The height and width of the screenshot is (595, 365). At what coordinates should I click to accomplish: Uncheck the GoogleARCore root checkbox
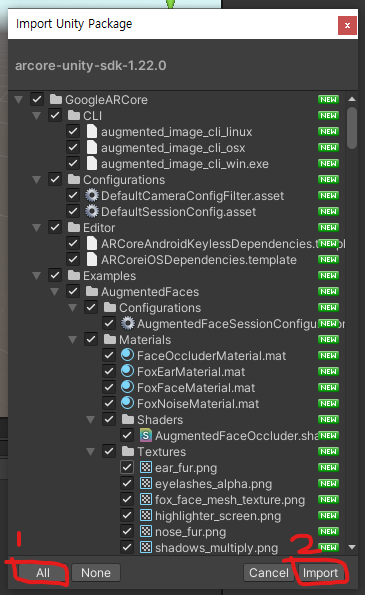[37, 99]
